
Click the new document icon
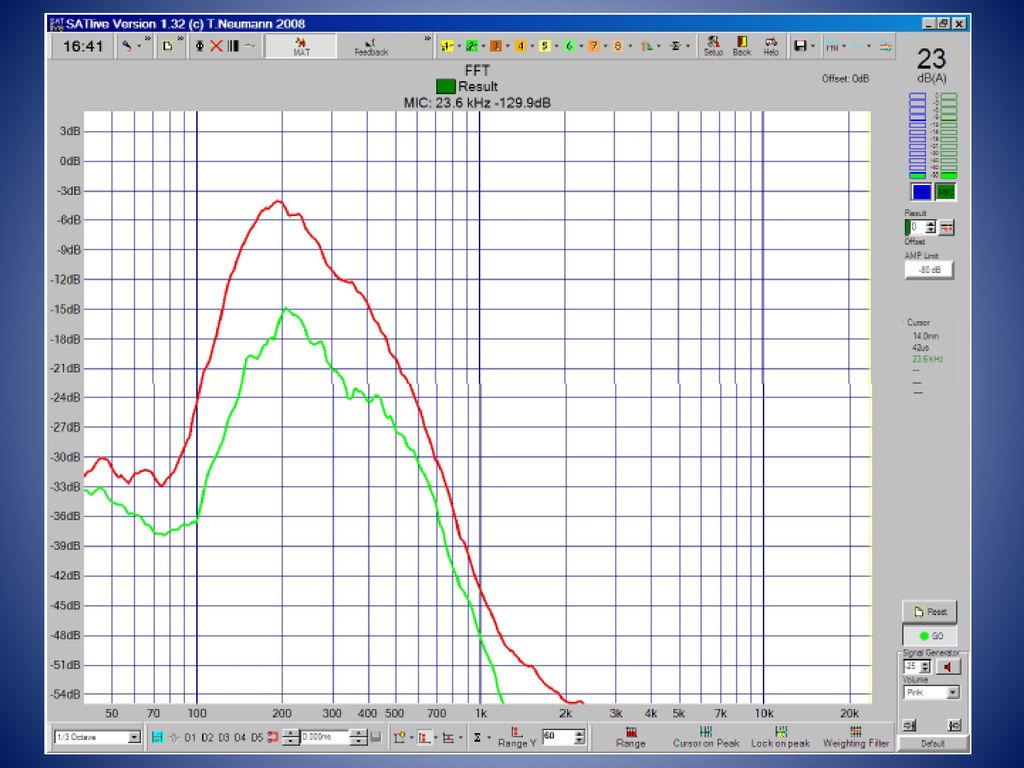pos(167,46)
